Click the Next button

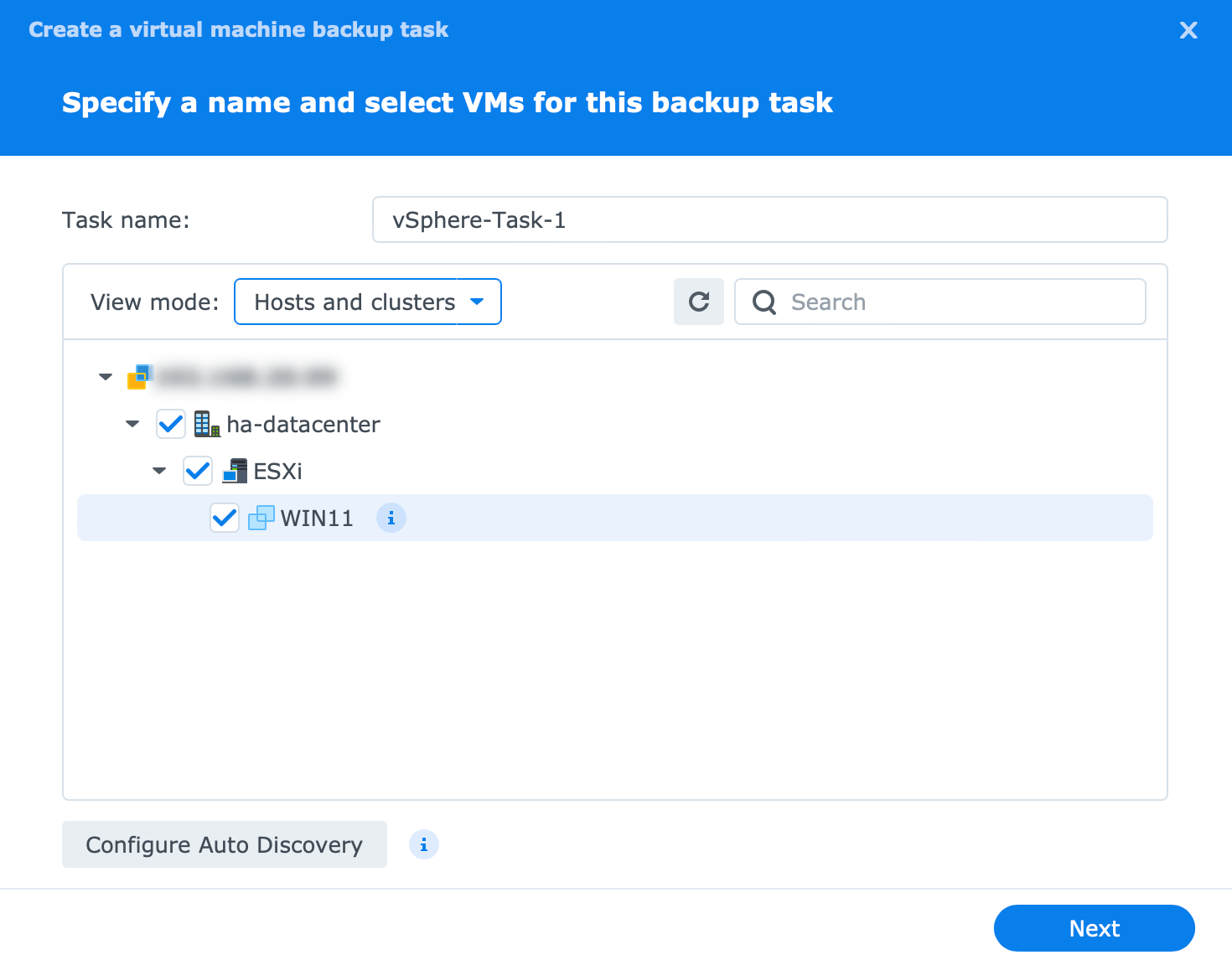tap(1095, 928)
